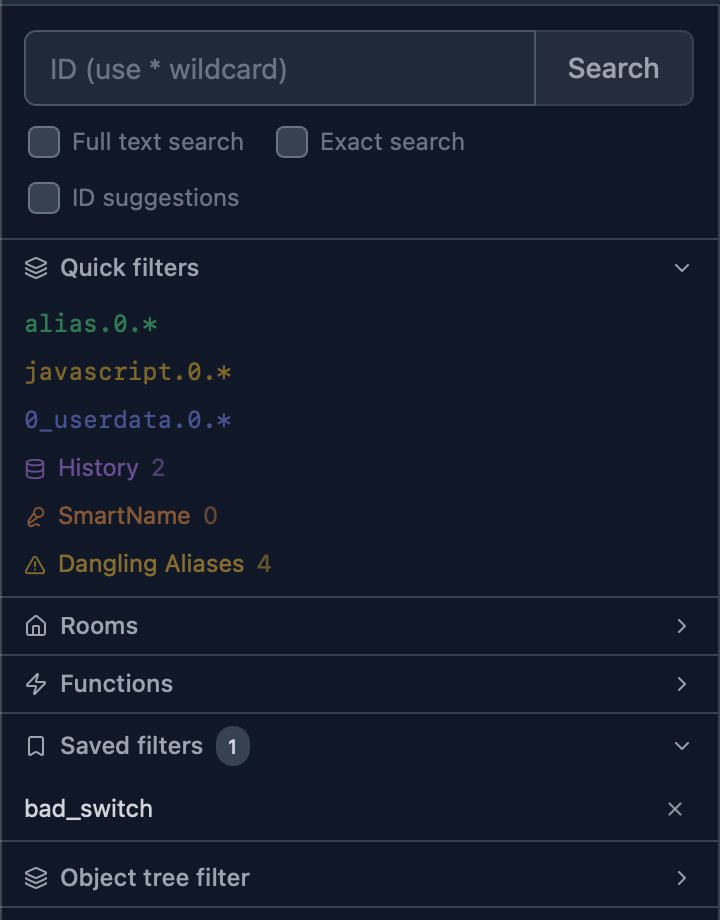720x920 pixels.
Task: Enable the Full text search checkbox
Action: [x=44, y=142]
